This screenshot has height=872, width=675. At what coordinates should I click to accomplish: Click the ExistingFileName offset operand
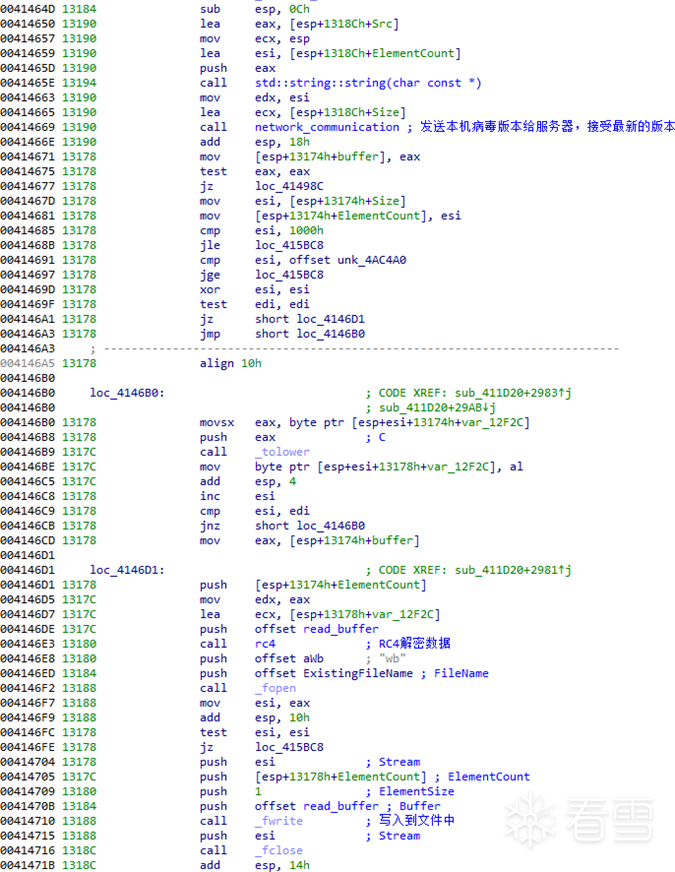[358, 673]
